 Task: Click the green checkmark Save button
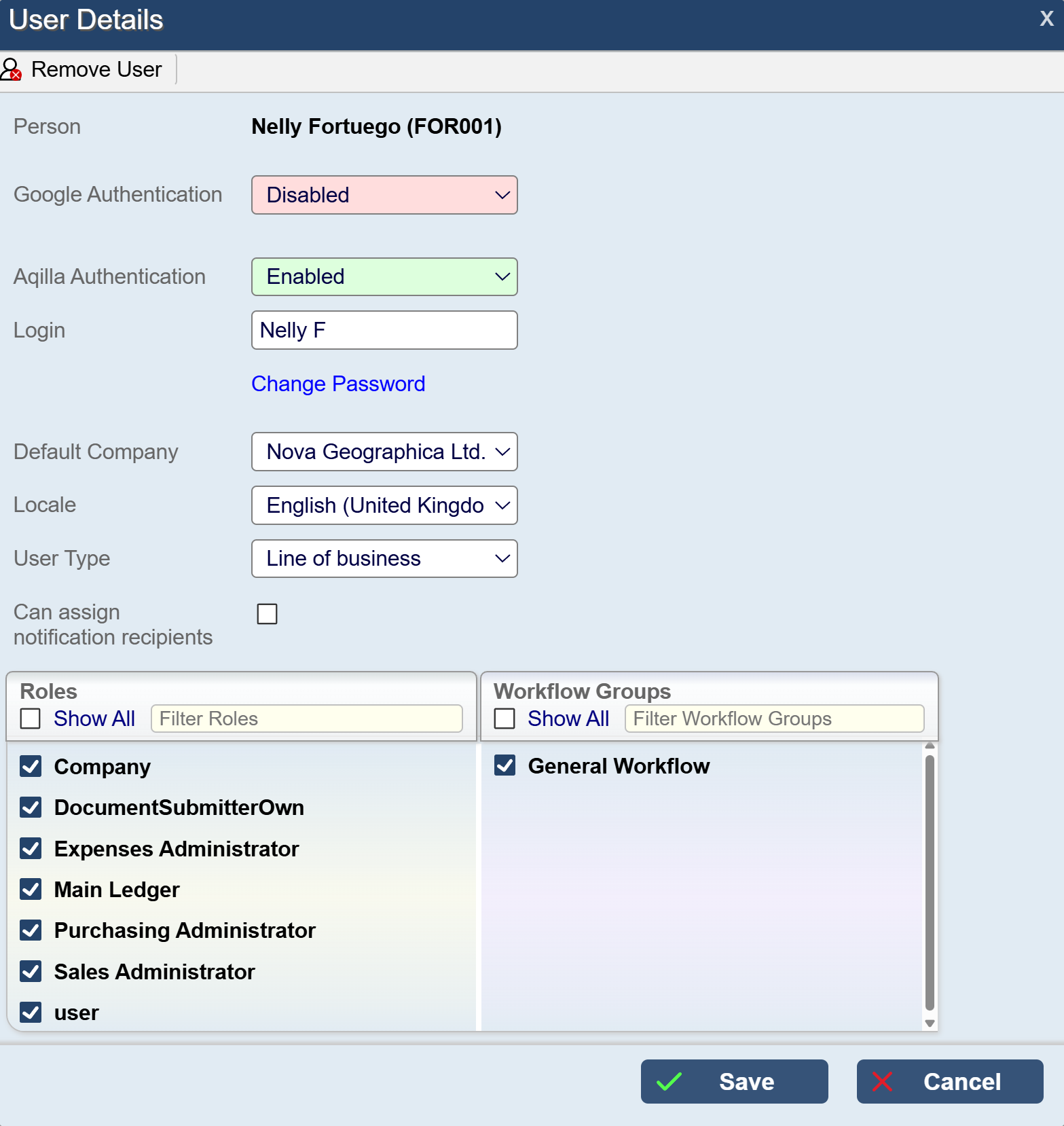(734, 1081)
